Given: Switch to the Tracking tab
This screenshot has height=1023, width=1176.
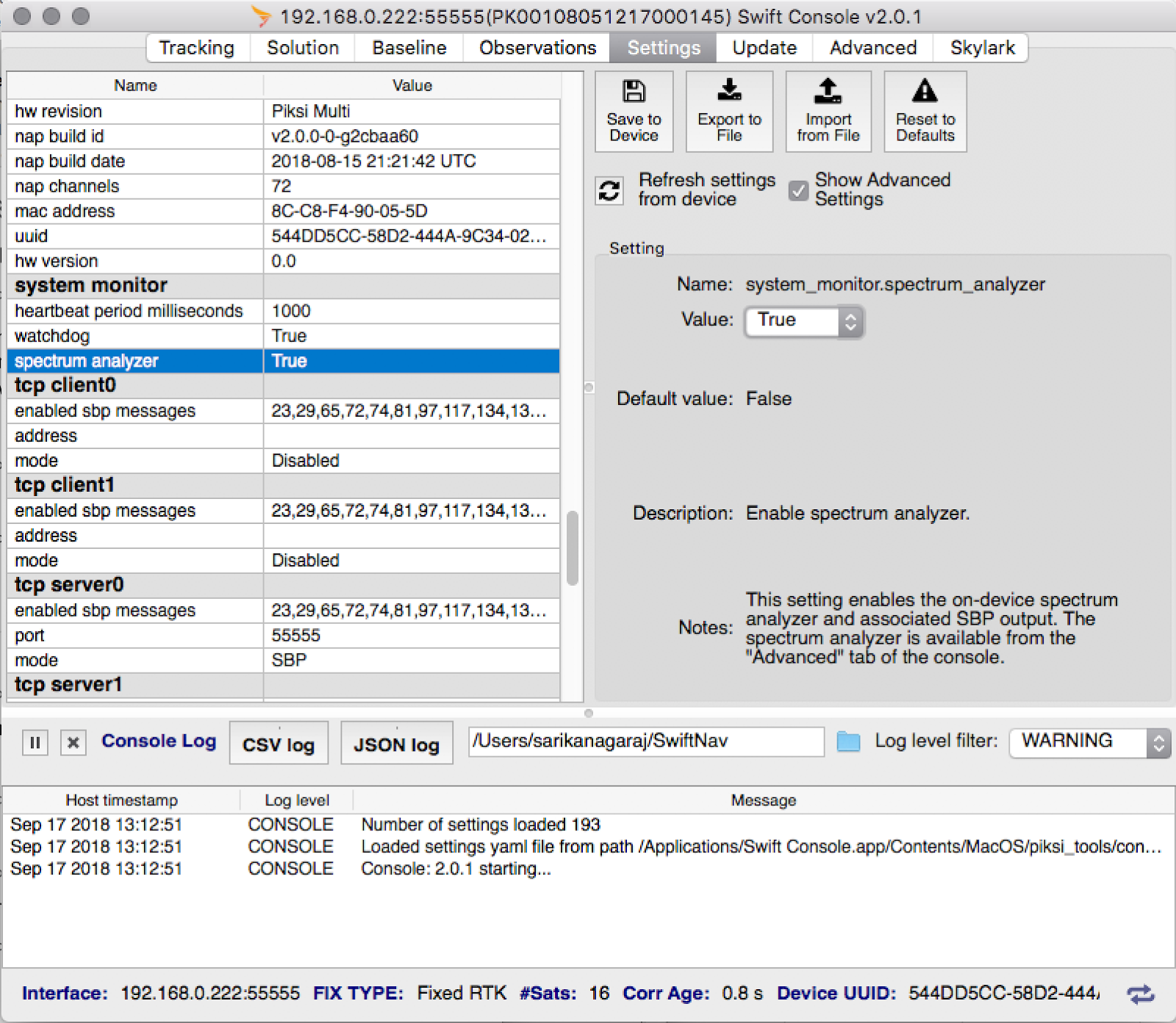Looking at the screenshot, I should [x=197, y=48].
